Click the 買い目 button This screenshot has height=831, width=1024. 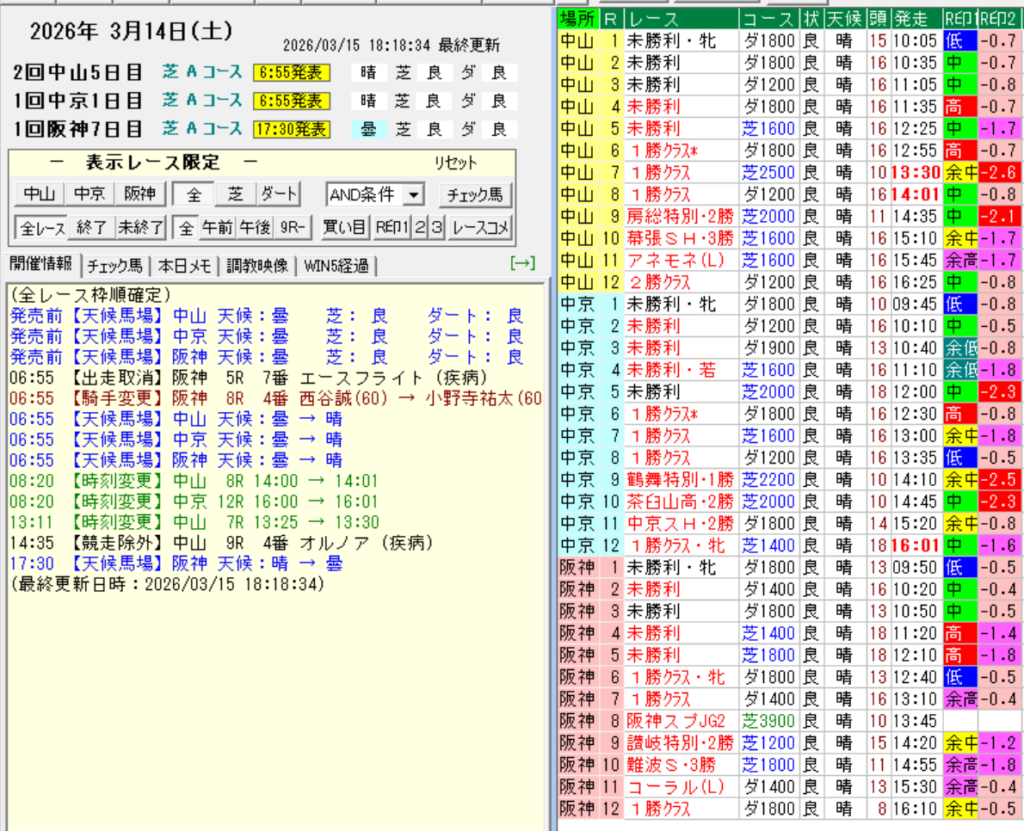(344, 227)
